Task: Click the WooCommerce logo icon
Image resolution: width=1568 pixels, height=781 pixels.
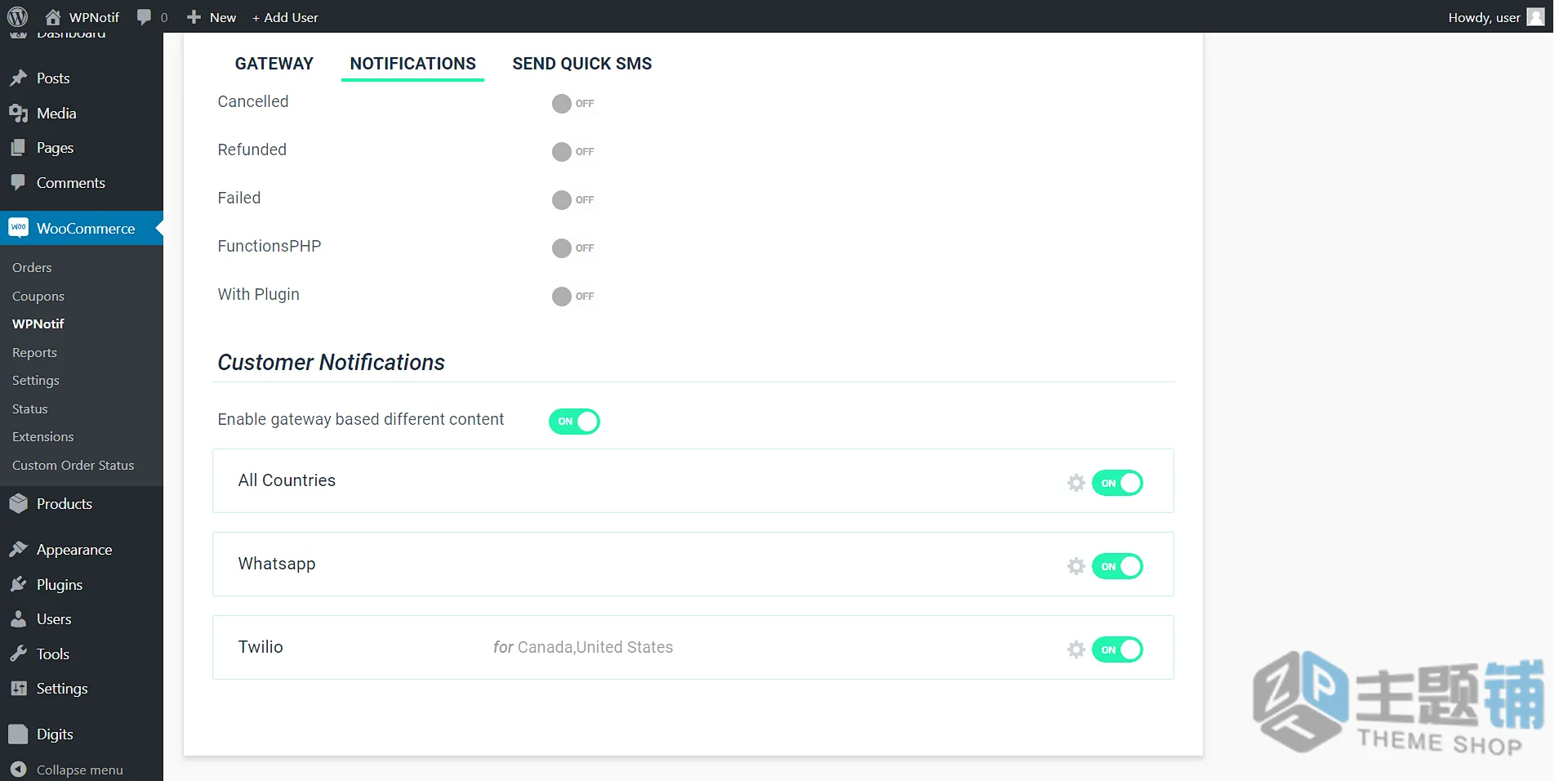Action: coord(18,228)
